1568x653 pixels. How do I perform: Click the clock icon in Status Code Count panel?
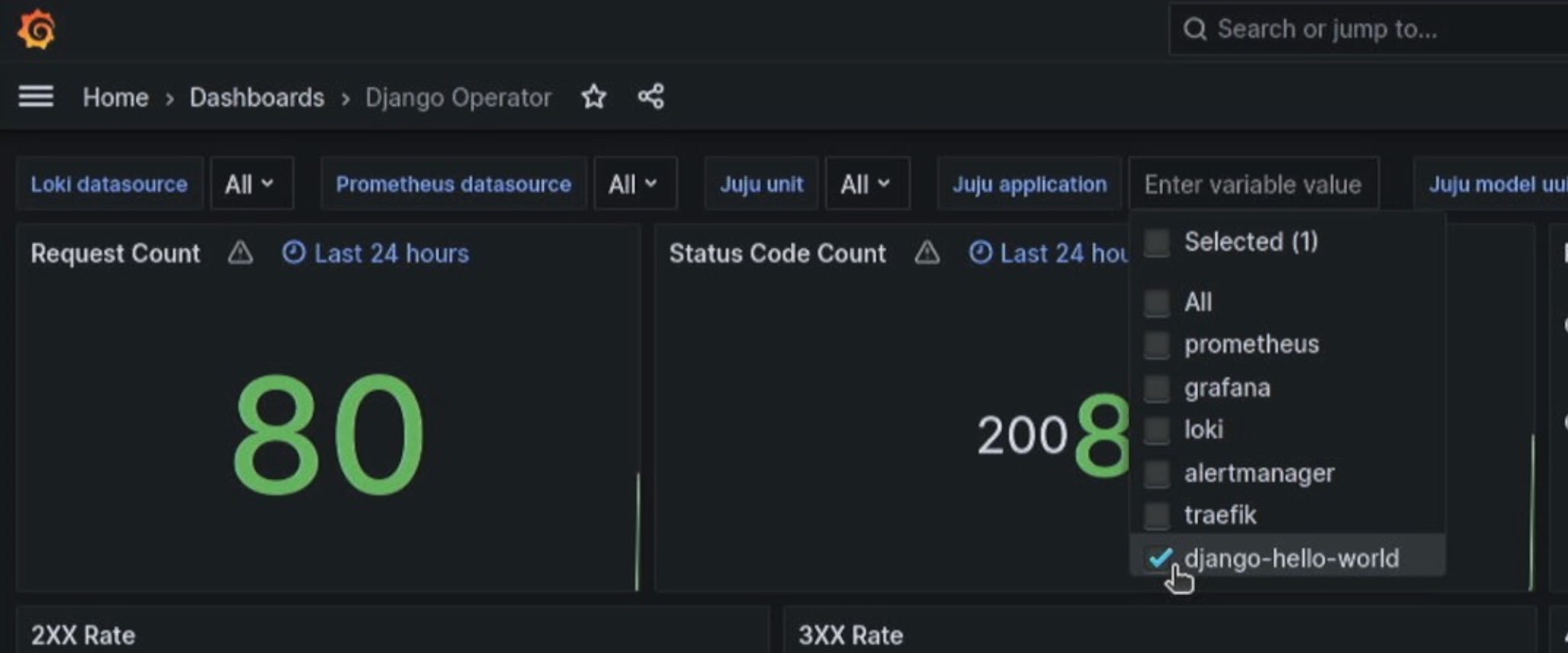point(981,253)
